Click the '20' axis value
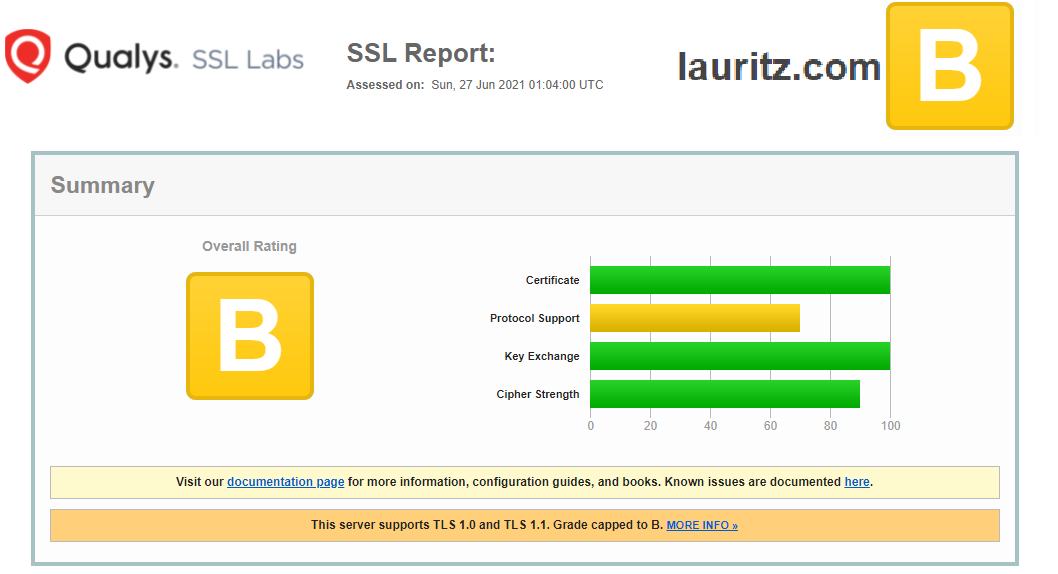The height and width of the screenshot is (574, 1058). click(x=650, y=426)
